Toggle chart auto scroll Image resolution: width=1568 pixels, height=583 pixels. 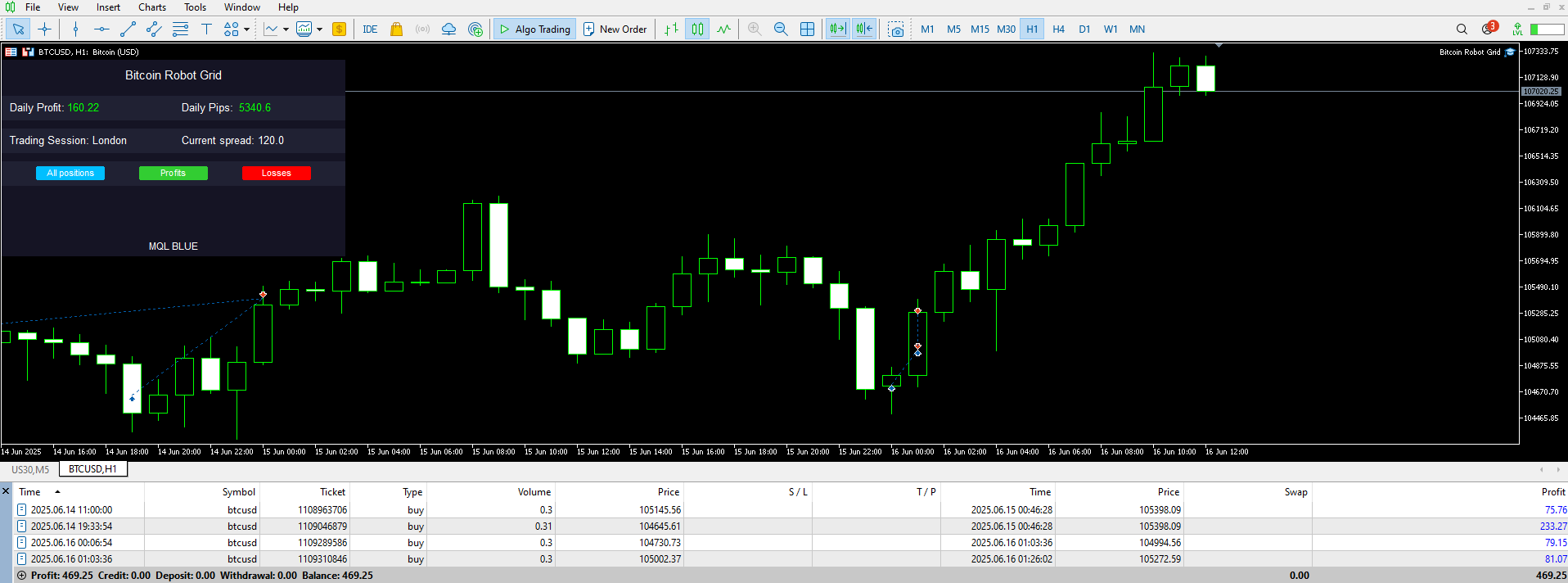pyautogui.click(x=837, y=29)
